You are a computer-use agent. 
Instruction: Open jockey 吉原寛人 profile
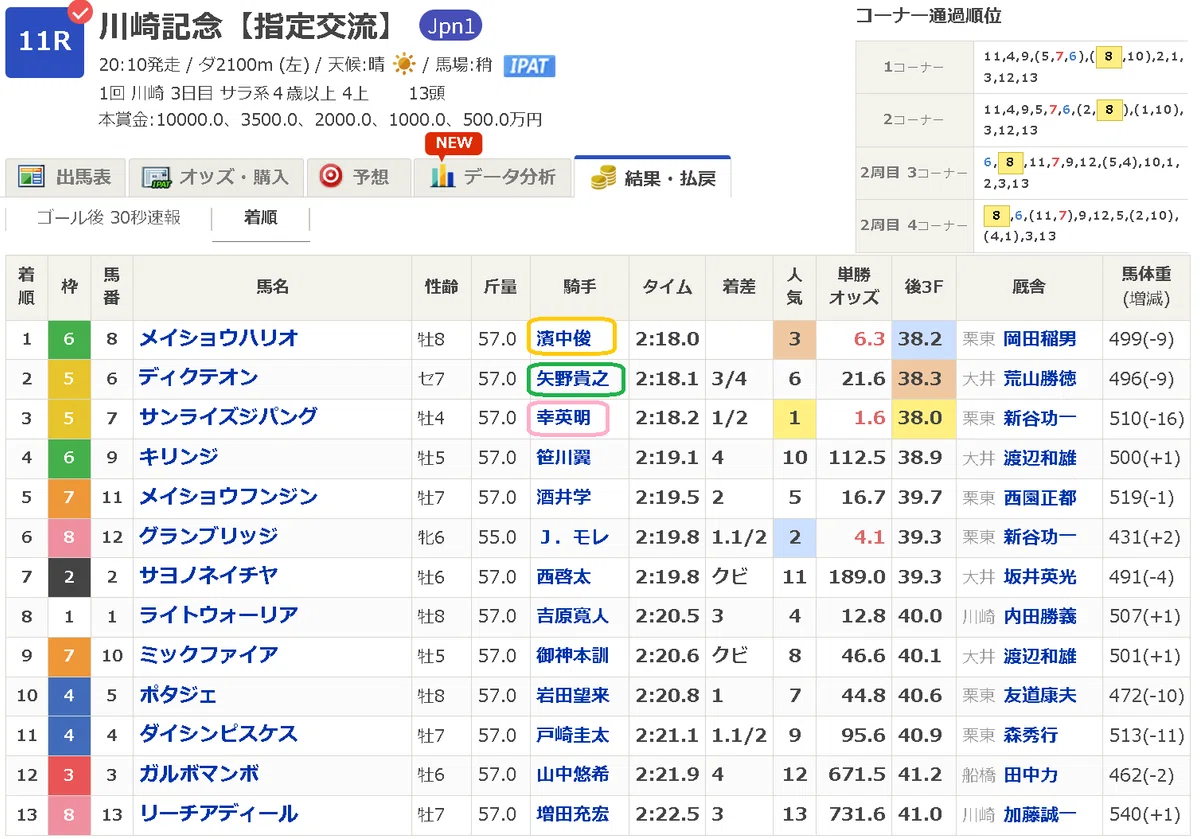tap(573, 617)
